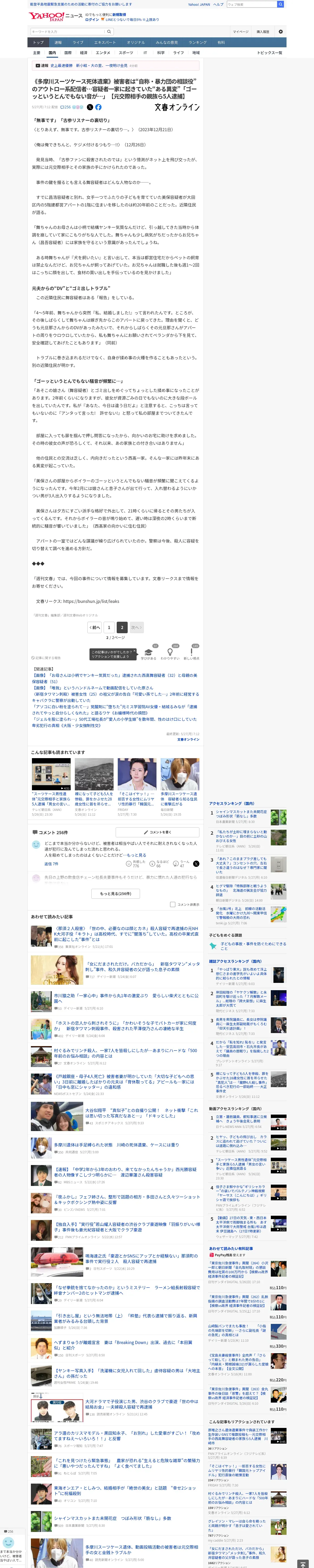314x1568 pixels.
Task: Click the keyword search box magnifier button
Action: point(109,32)
